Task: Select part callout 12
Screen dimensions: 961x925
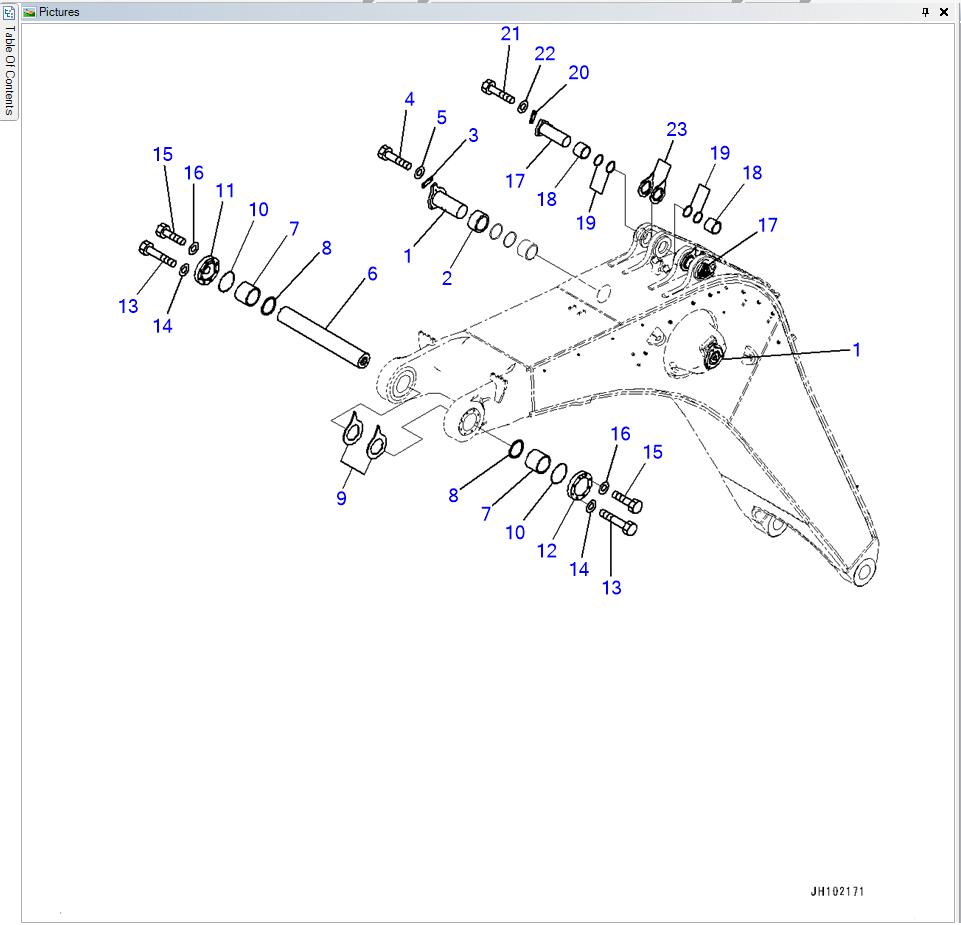Action: [x=547, y=550]
